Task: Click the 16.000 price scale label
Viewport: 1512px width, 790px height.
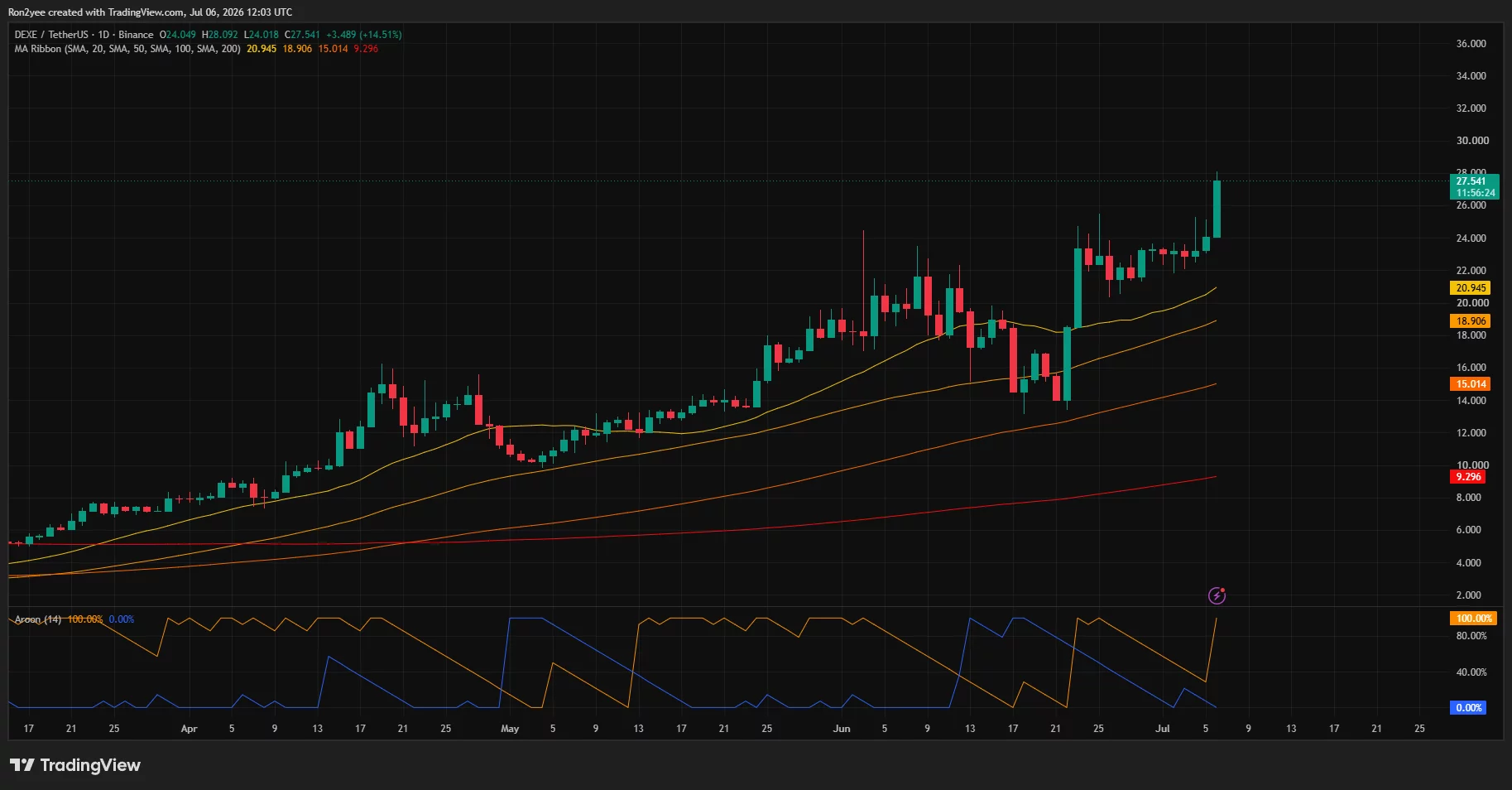Action: 1471,368
